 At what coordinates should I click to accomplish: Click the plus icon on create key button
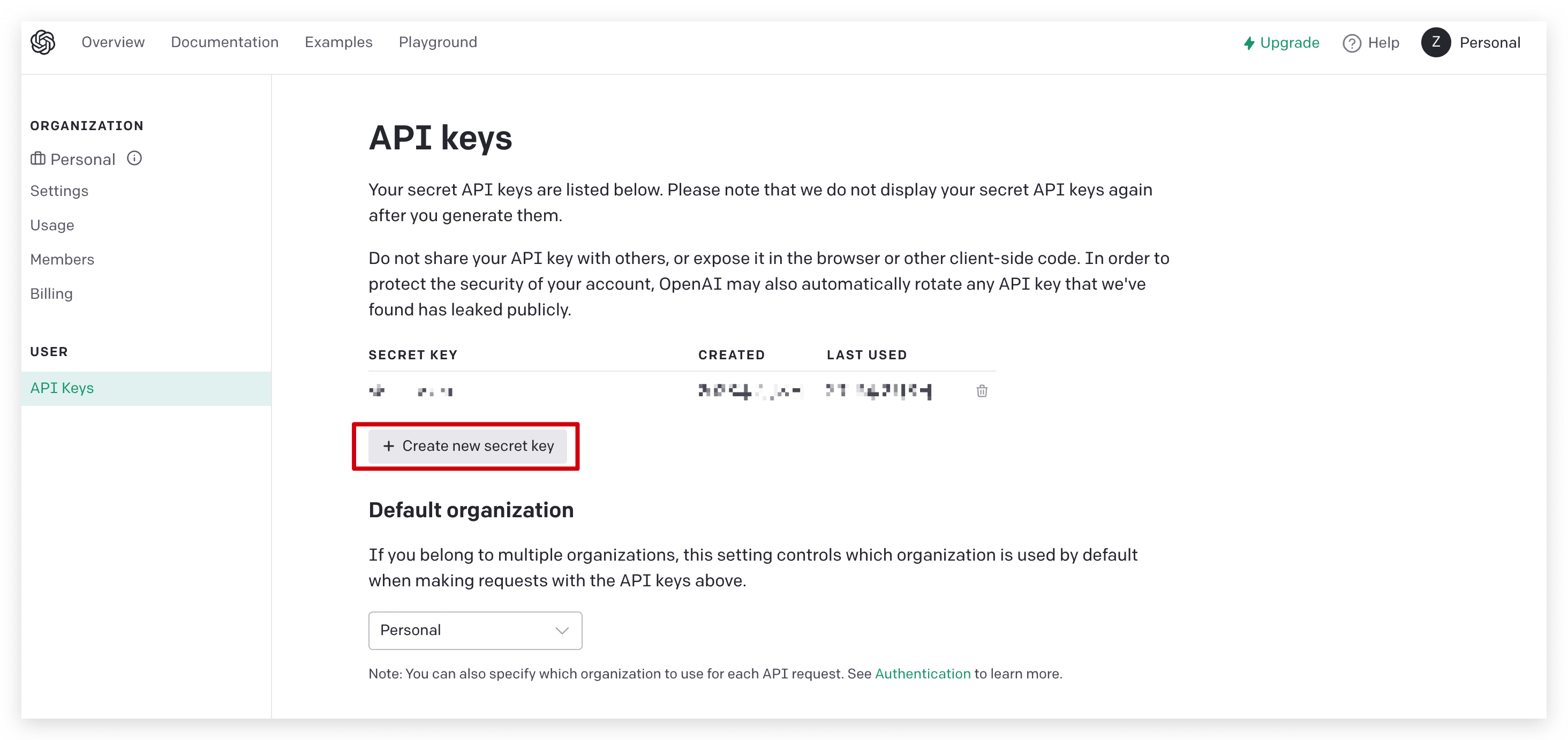(x=388, y=446)
